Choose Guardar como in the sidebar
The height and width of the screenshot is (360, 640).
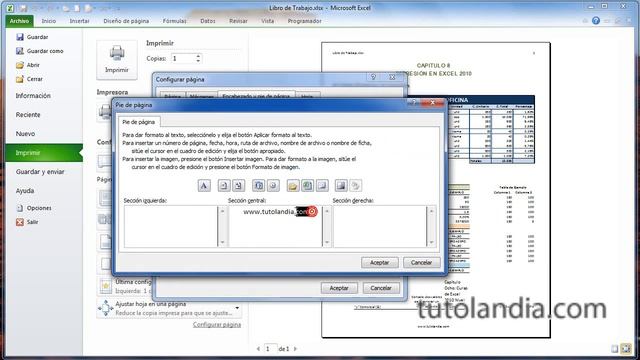tap(40, 51)
